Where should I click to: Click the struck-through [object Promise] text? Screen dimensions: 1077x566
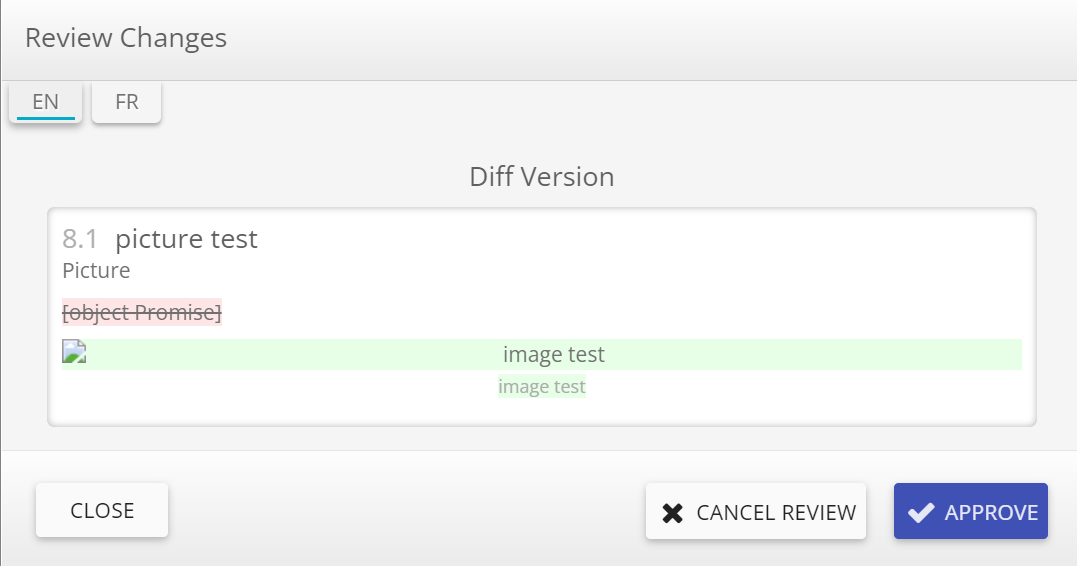pos(142,313)
